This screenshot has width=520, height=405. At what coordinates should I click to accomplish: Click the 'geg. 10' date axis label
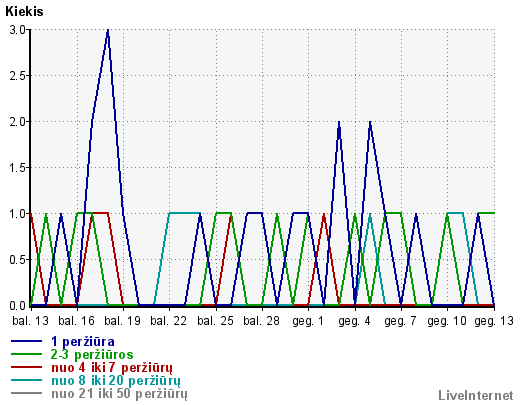pos(447,321)
